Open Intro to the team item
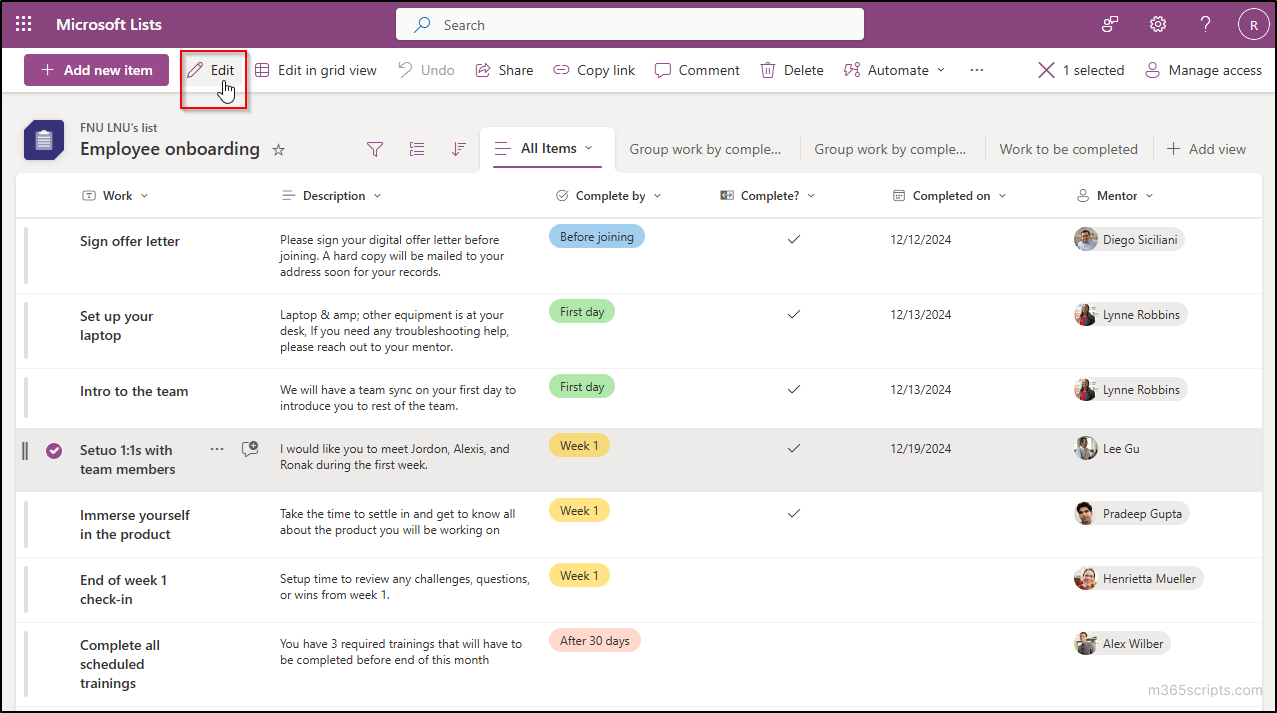 [x=134, y=391]
